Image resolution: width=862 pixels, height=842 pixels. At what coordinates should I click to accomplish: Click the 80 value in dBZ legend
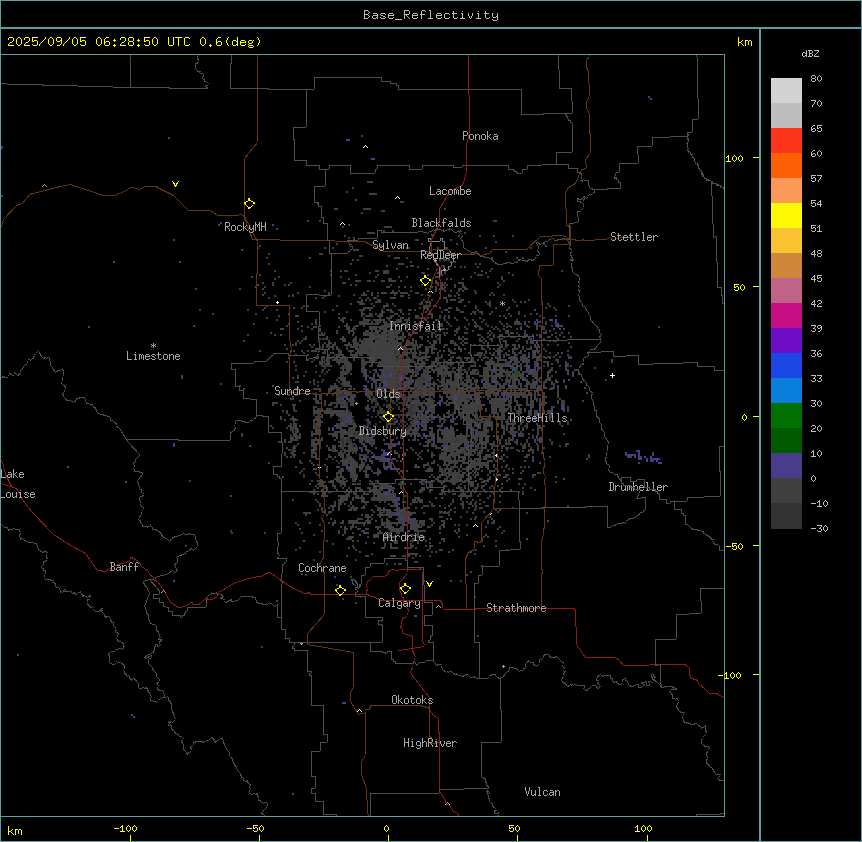[816, 79]
